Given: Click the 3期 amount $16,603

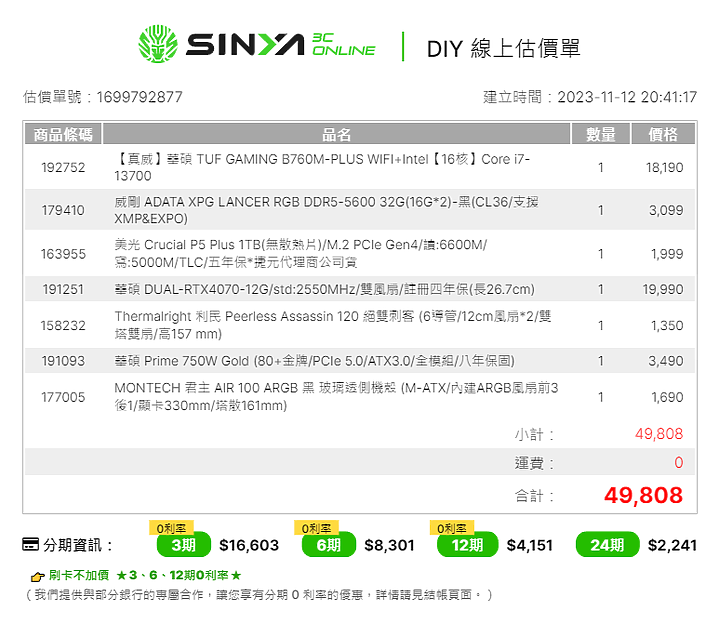Looking at the screenshot, I should point(249,545).
